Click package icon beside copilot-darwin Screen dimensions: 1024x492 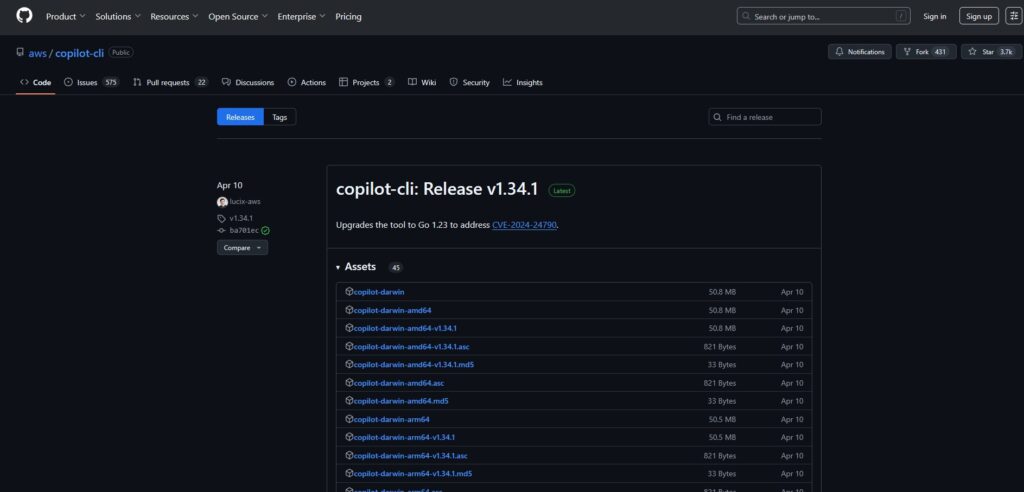click(x=349, y=291)
